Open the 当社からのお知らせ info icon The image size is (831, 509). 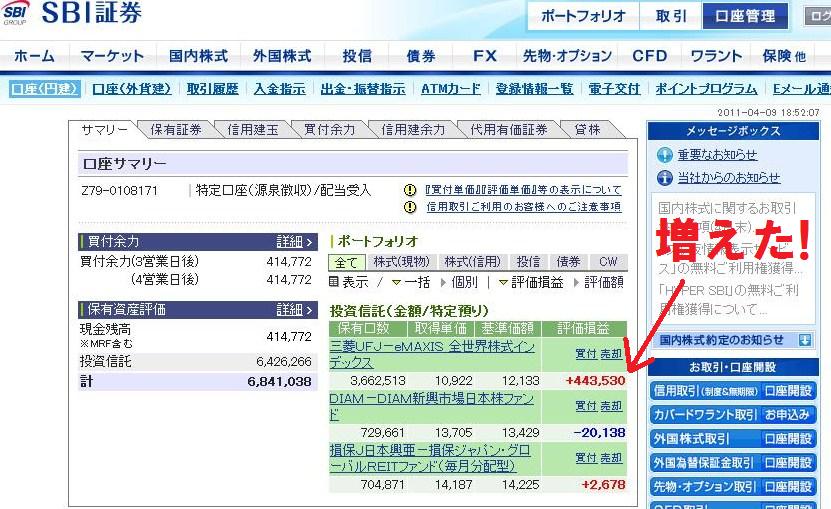[665, 178]
